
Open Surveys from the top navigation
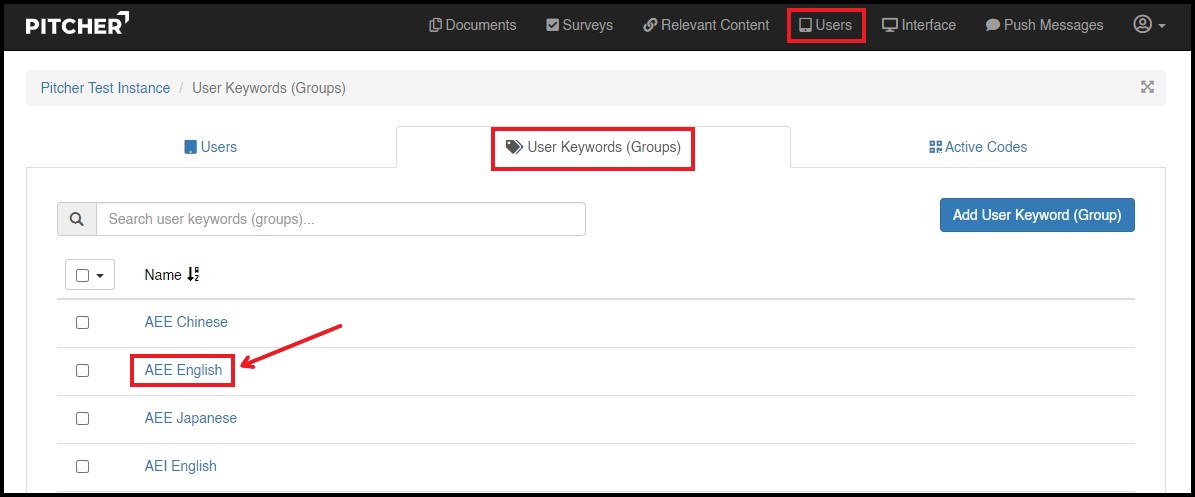tap(579, 25)
